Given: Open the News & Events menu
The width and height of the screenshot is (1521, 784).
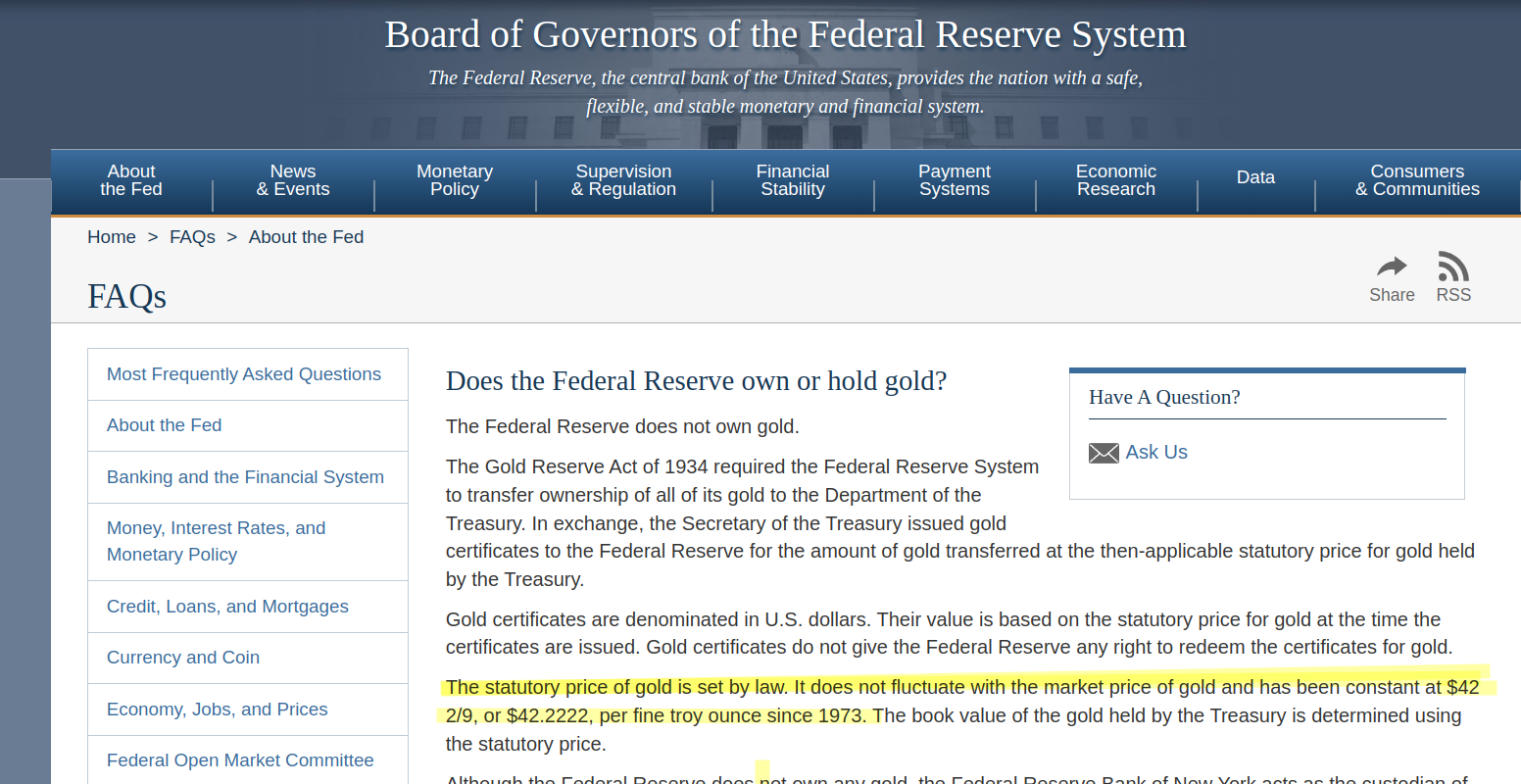Looking at the screenshot, I should click(293, 180).
